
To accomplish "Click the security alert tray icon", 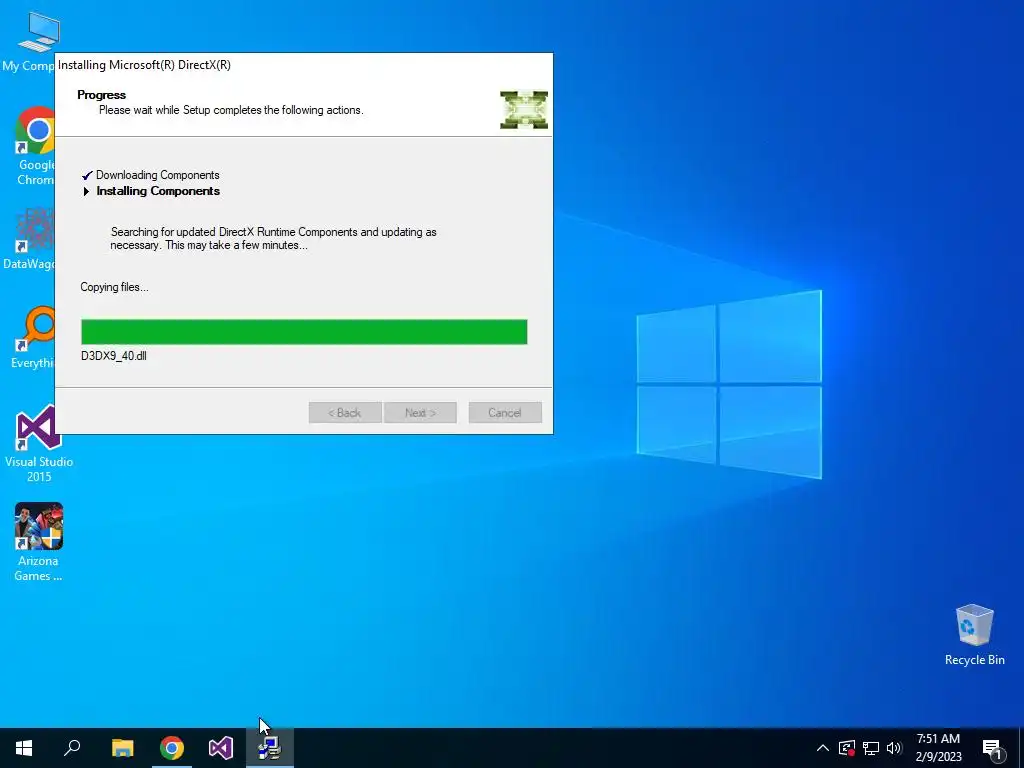I will click(x=847, y=748).
